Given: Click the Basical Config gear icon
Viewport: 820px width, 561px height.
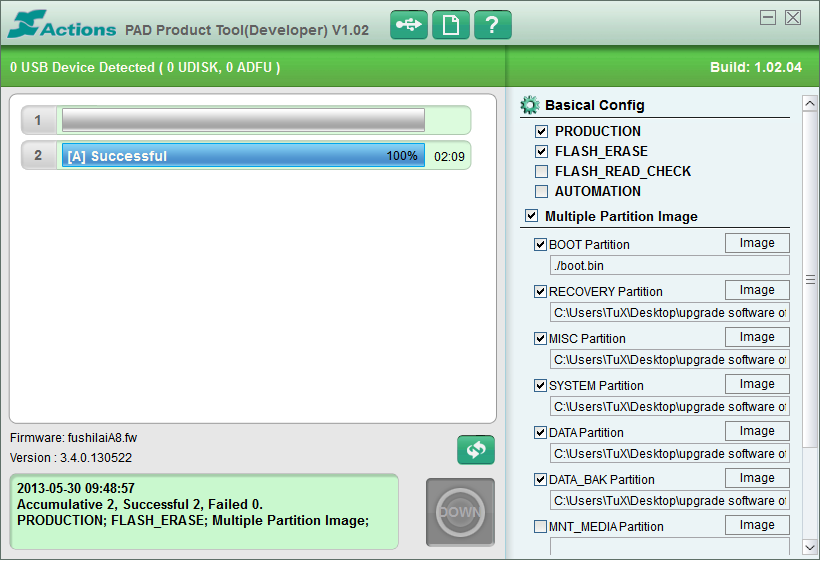Looking at the screenshot, I should (x=530, y=105).
